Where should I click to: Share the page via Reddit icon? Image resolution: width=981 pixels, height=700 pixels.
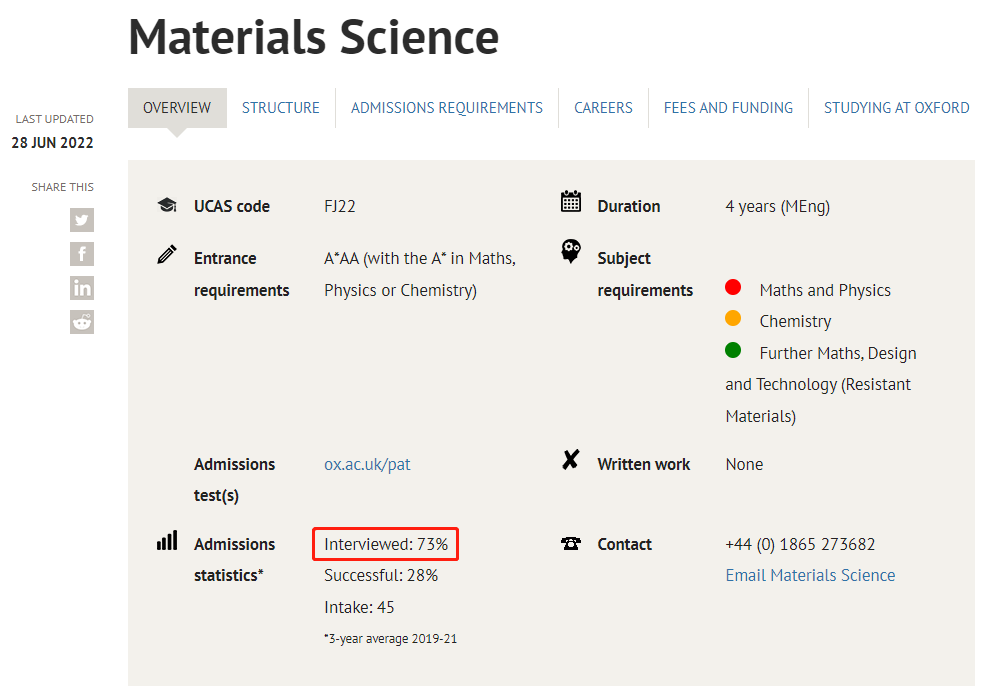click(x=82, y=321)
